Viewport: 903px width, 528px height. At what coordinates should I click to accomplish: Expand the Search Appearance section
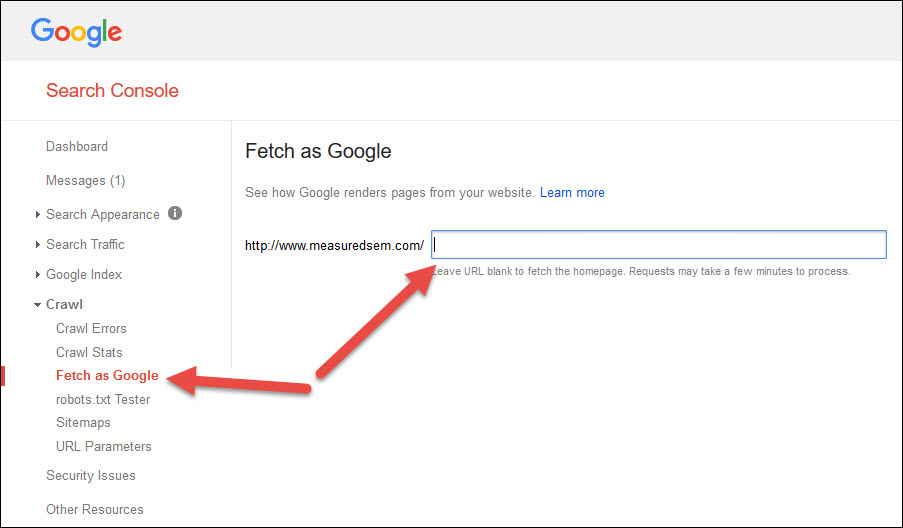[38, 215]
